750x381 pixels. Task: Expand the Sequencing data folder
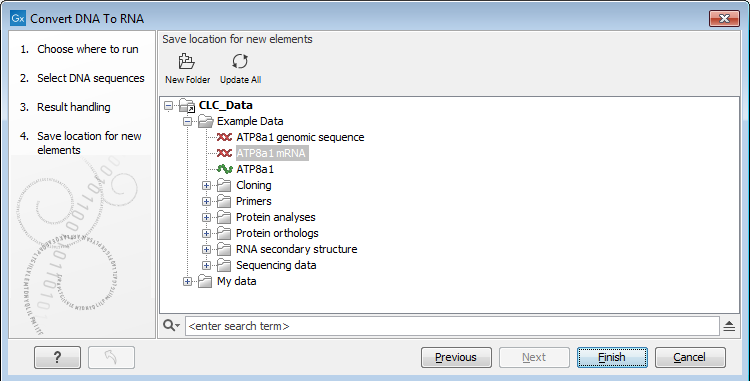coord(206,265)
